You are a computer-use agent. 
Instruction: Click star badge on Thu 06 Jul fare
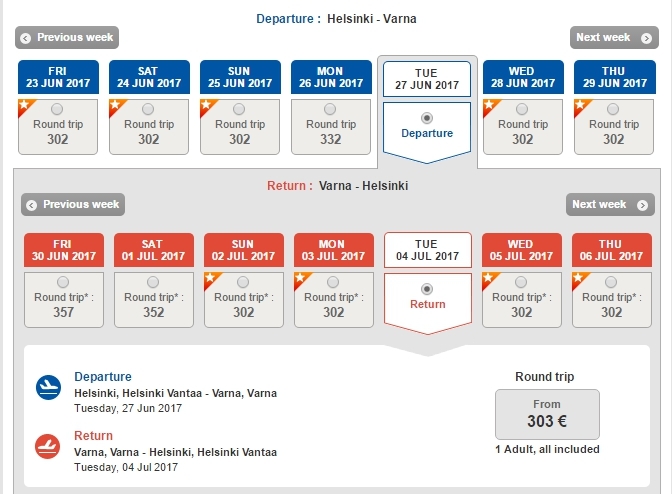(x=577, y=277)
